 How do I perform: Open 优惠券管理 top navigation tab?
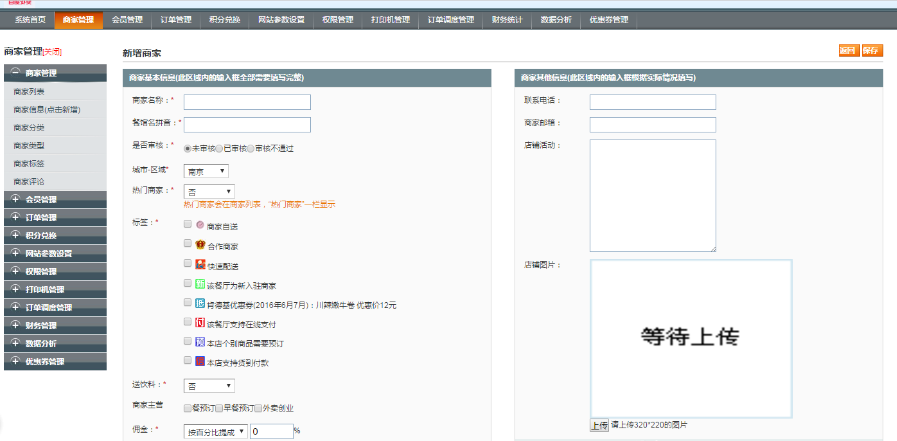609,20
